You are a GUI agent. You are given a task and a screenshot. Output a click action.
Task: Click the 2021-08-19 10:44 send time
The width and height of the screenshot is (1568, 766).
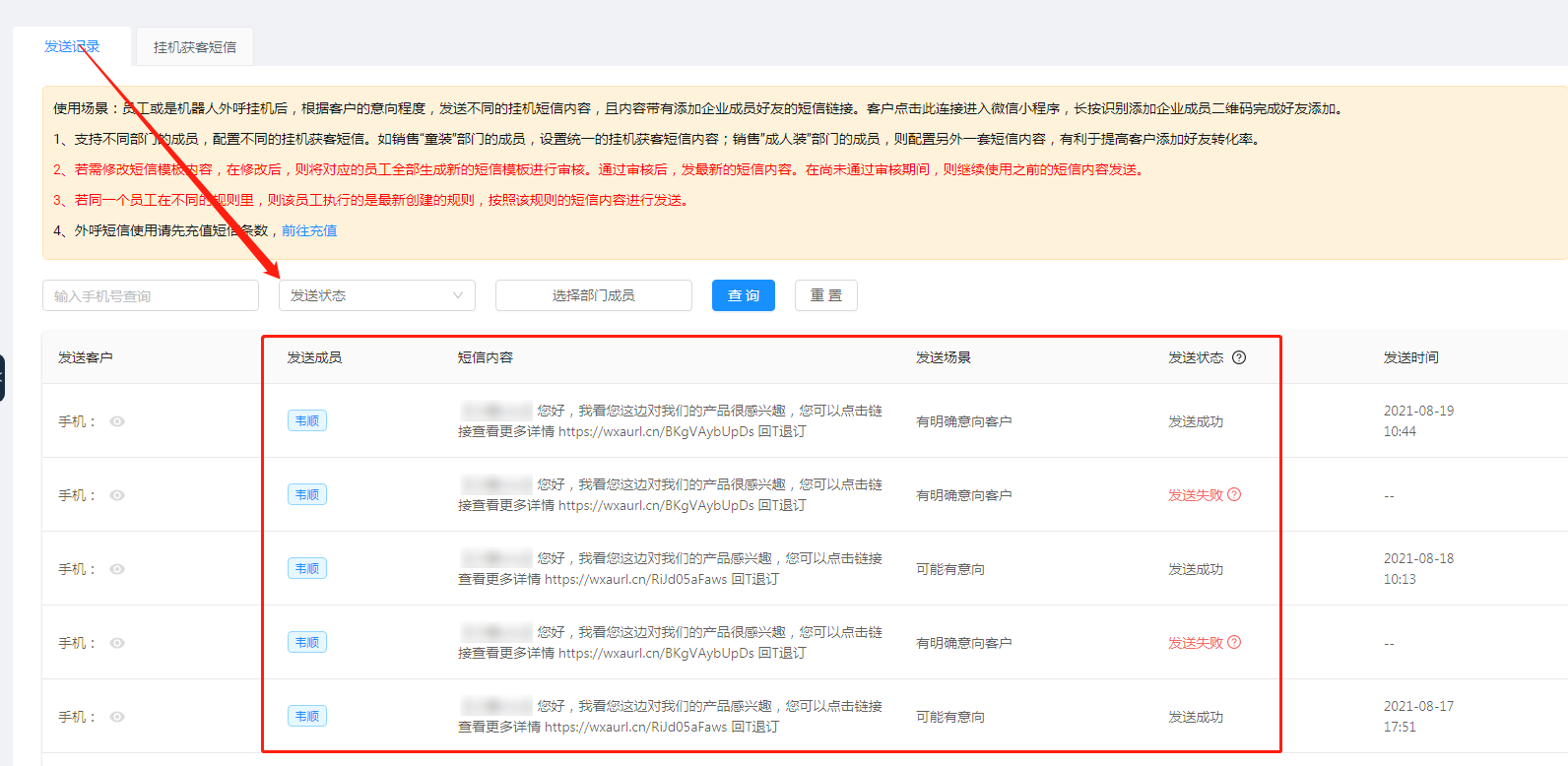pyautogui.click(x=1418, y=421)
